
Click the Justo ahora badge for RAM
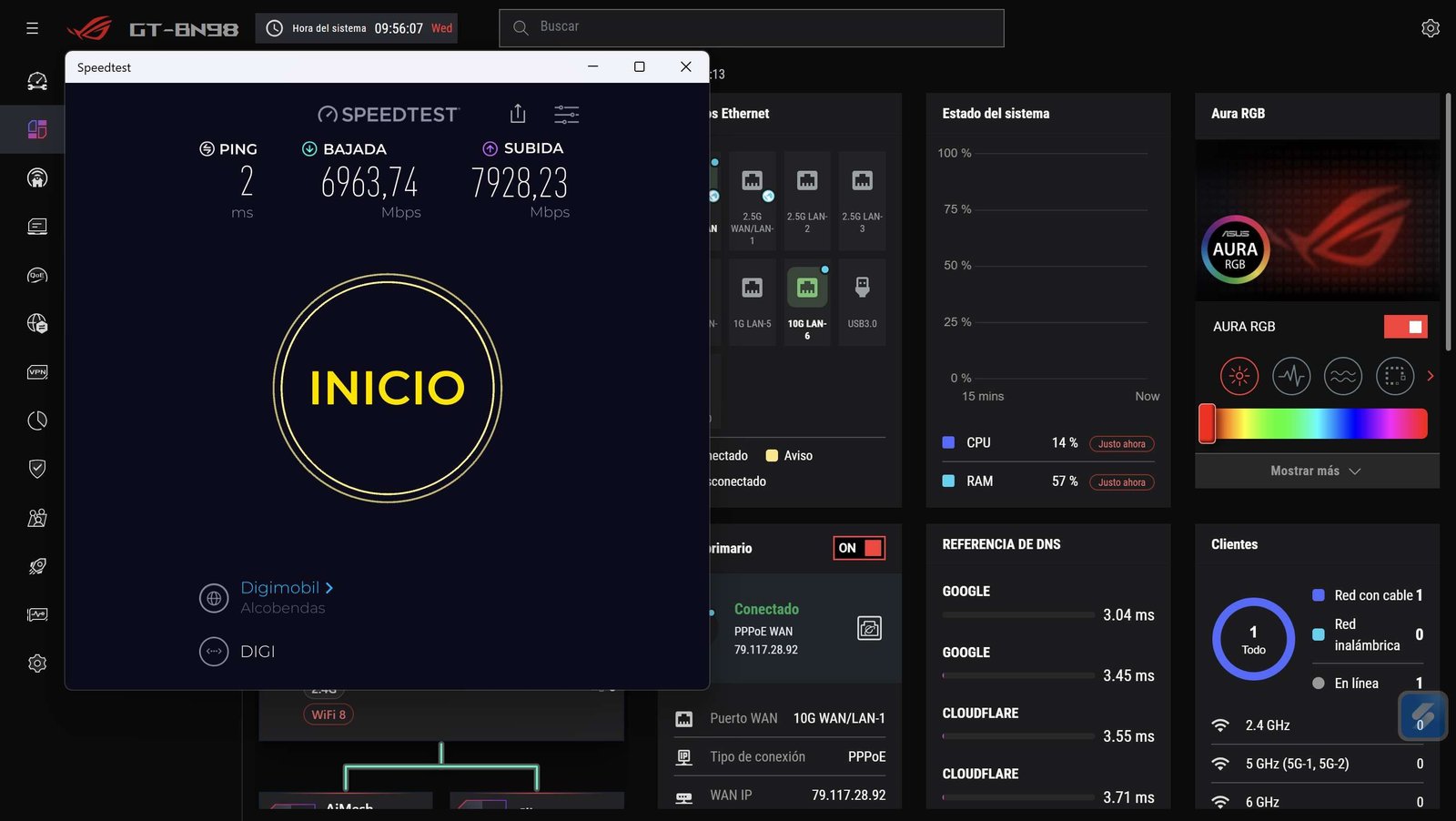point(1122,482)
